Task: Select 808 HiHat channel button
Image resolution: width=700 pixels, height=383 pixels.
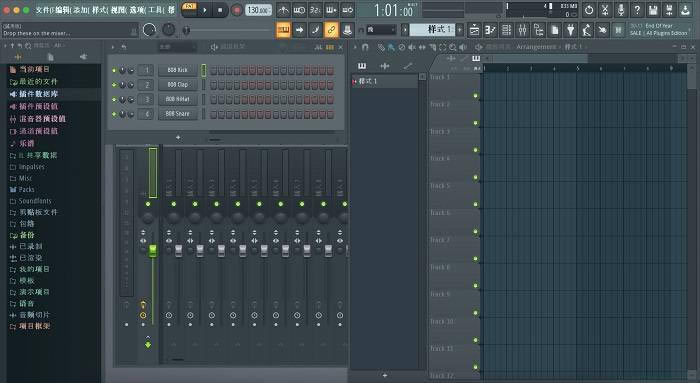Action: [178, 99]
